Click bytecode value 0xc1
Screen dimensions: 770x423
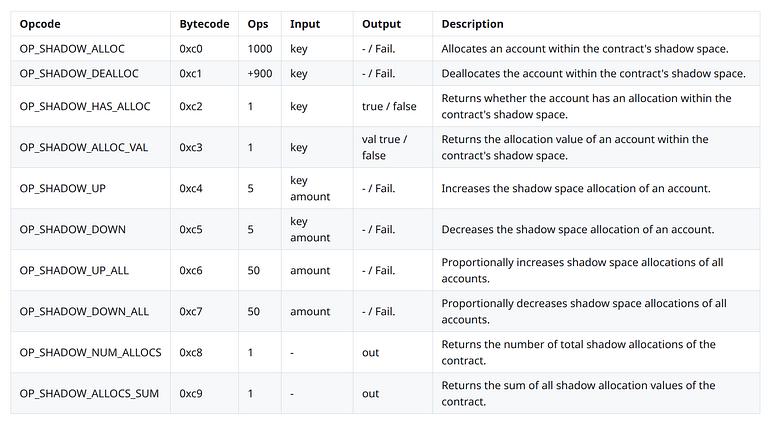tap(191, 73)
